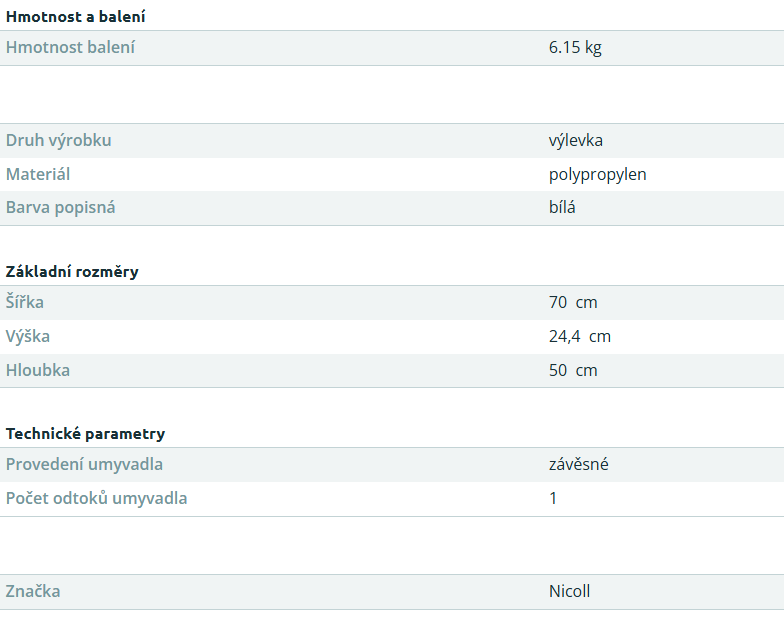This screenshot has width=784, height=630.
Task: Select the Druh výrobku row label
Action: tap(58, 140)
